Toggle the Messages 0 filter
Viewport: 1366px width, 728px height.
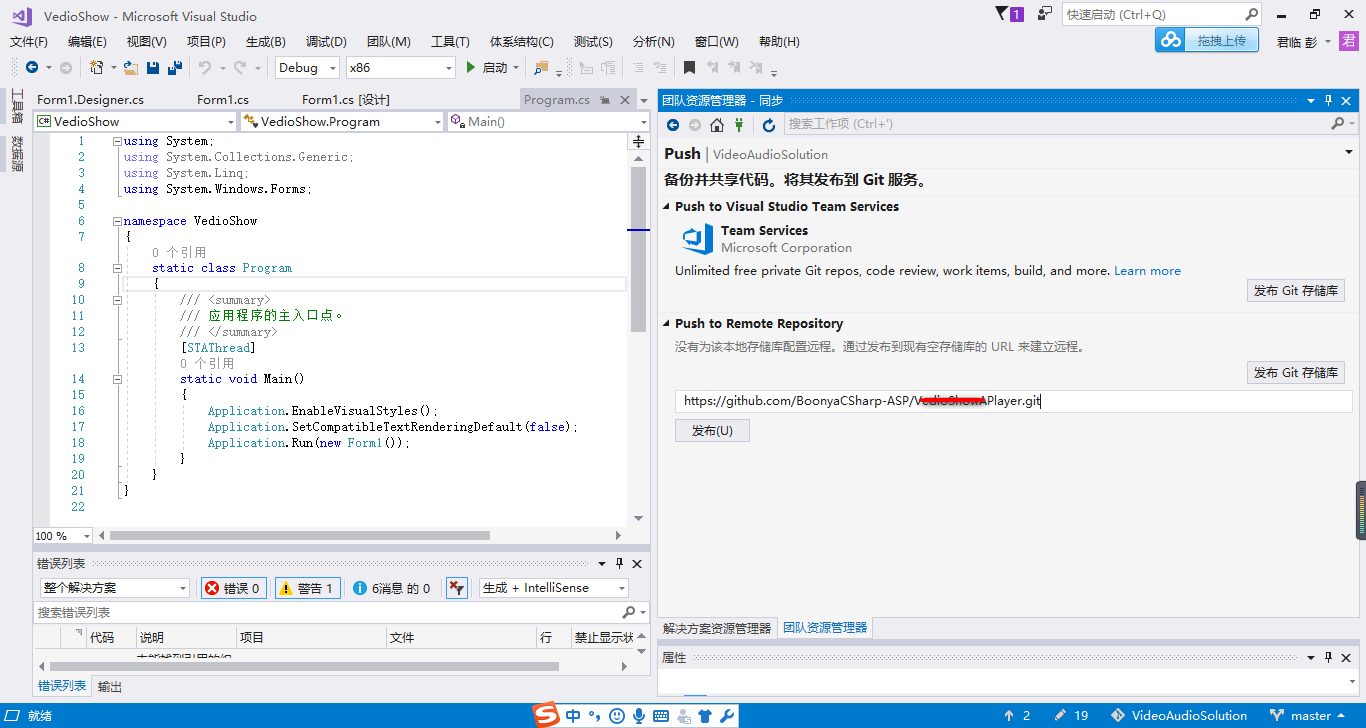click(x=393, y=588)
